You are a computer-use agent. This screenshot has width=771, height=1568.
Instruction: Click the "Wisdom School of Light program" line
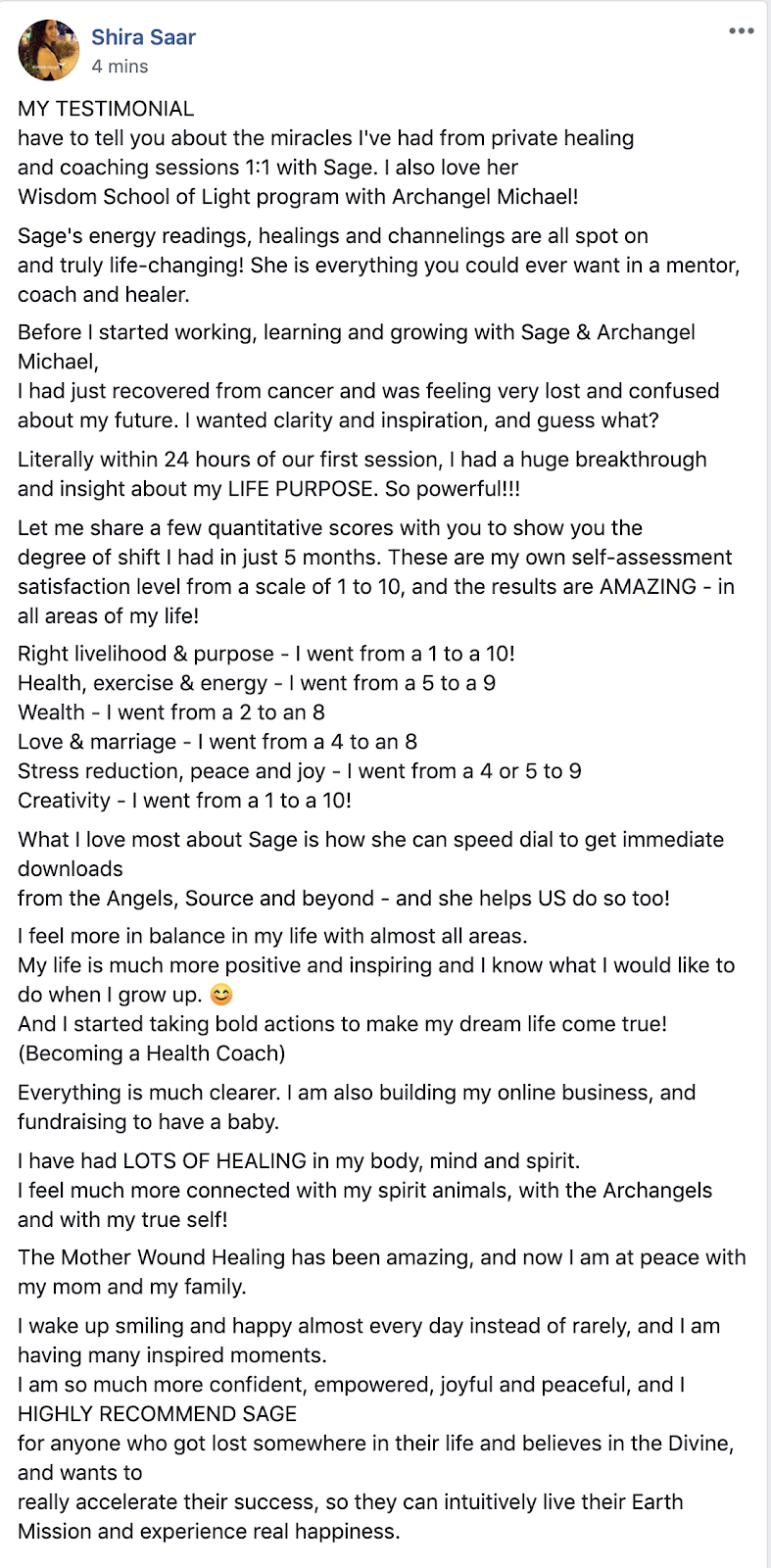(298, 197)
